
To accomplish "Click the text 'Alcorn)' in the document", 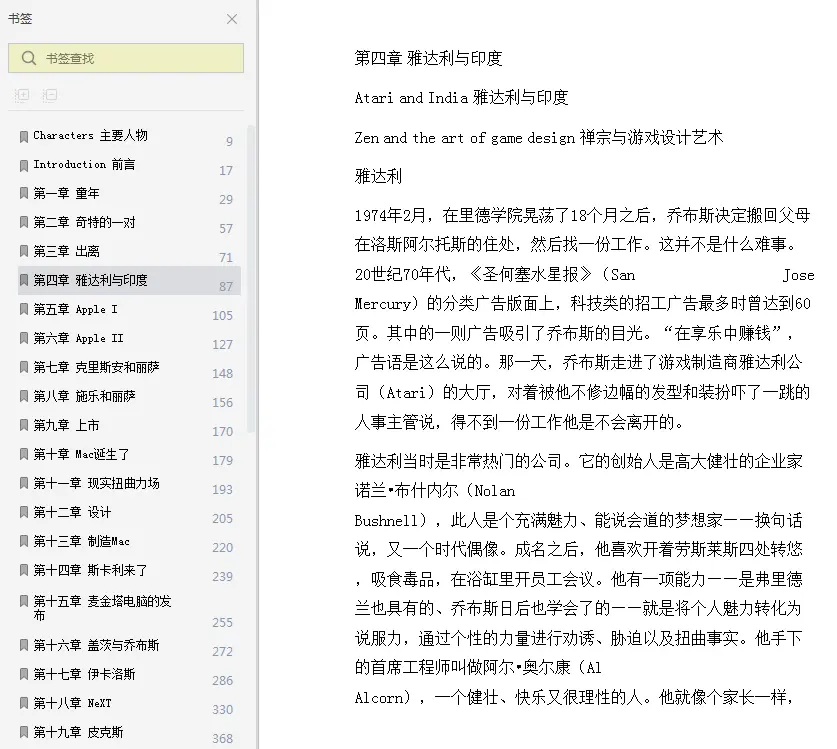I will click(382, 697).
